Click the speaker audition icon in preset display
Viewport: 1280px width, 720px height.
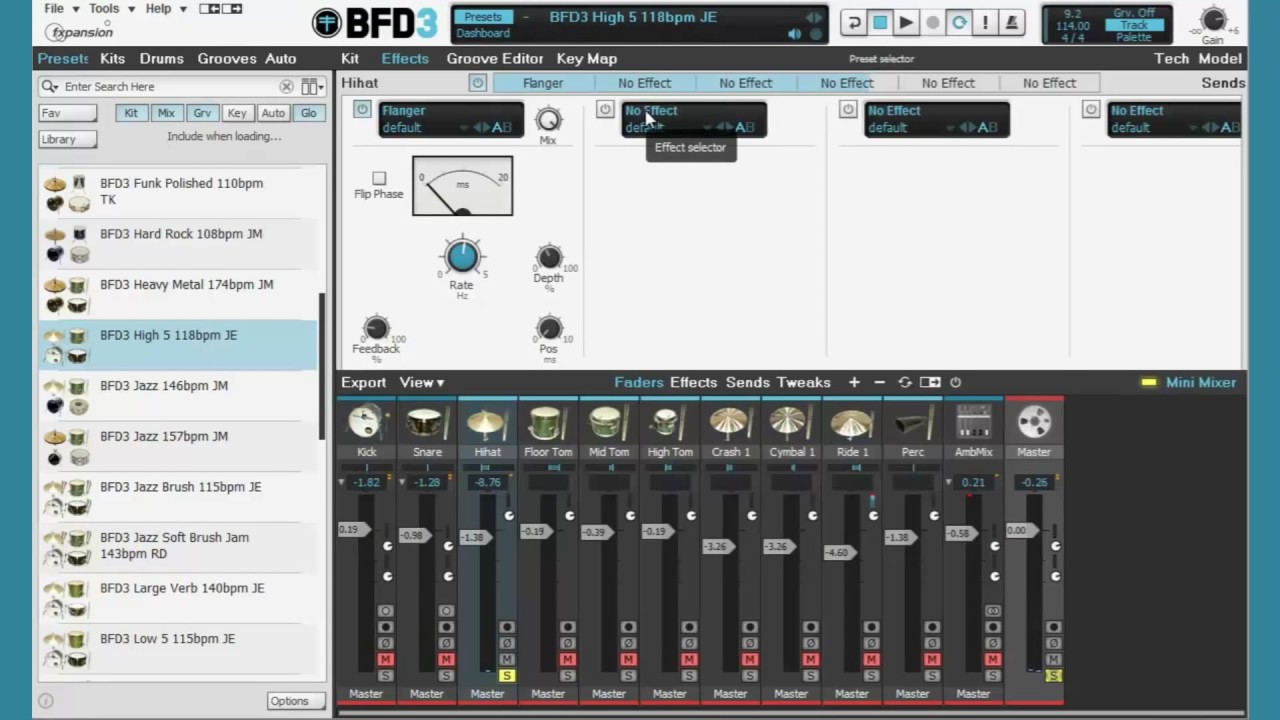795,34
